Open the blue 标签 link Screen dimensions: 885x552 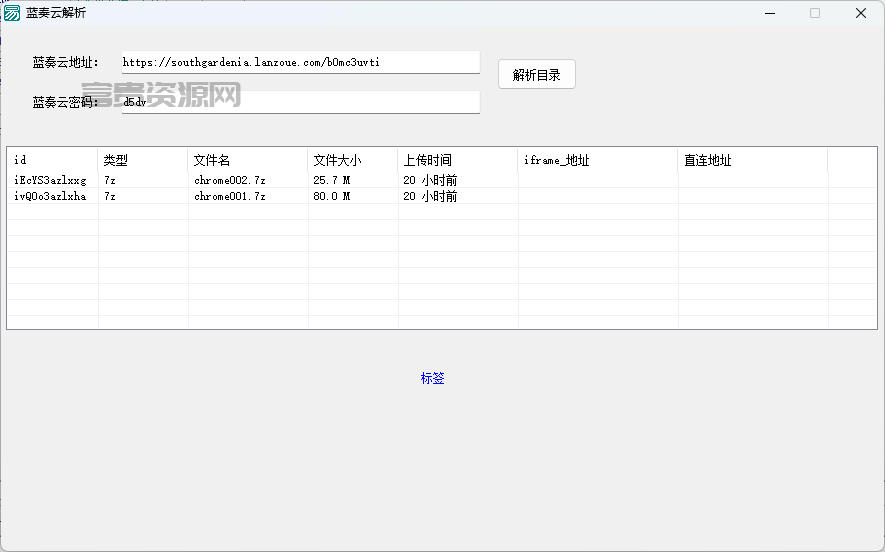pos(432,378)
